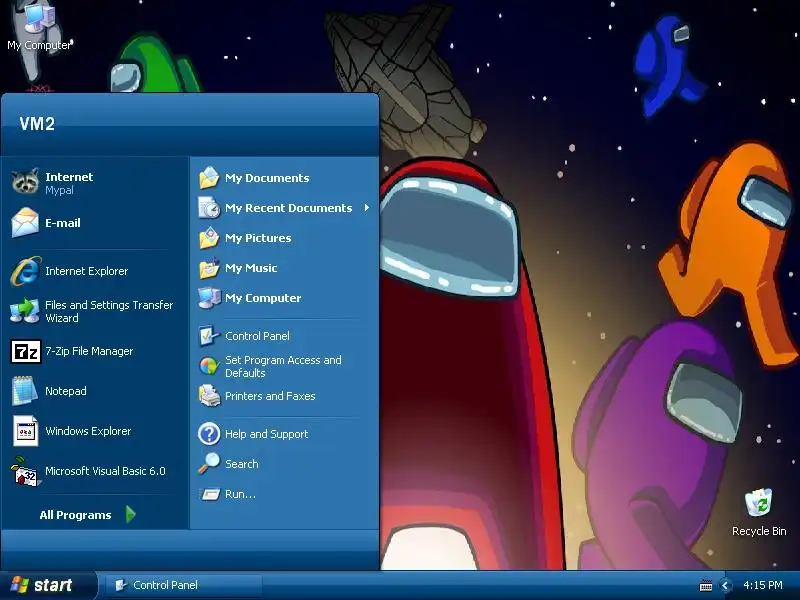
Task: Expand My Recent Documents submenu arrow
Action: [366, 208]
